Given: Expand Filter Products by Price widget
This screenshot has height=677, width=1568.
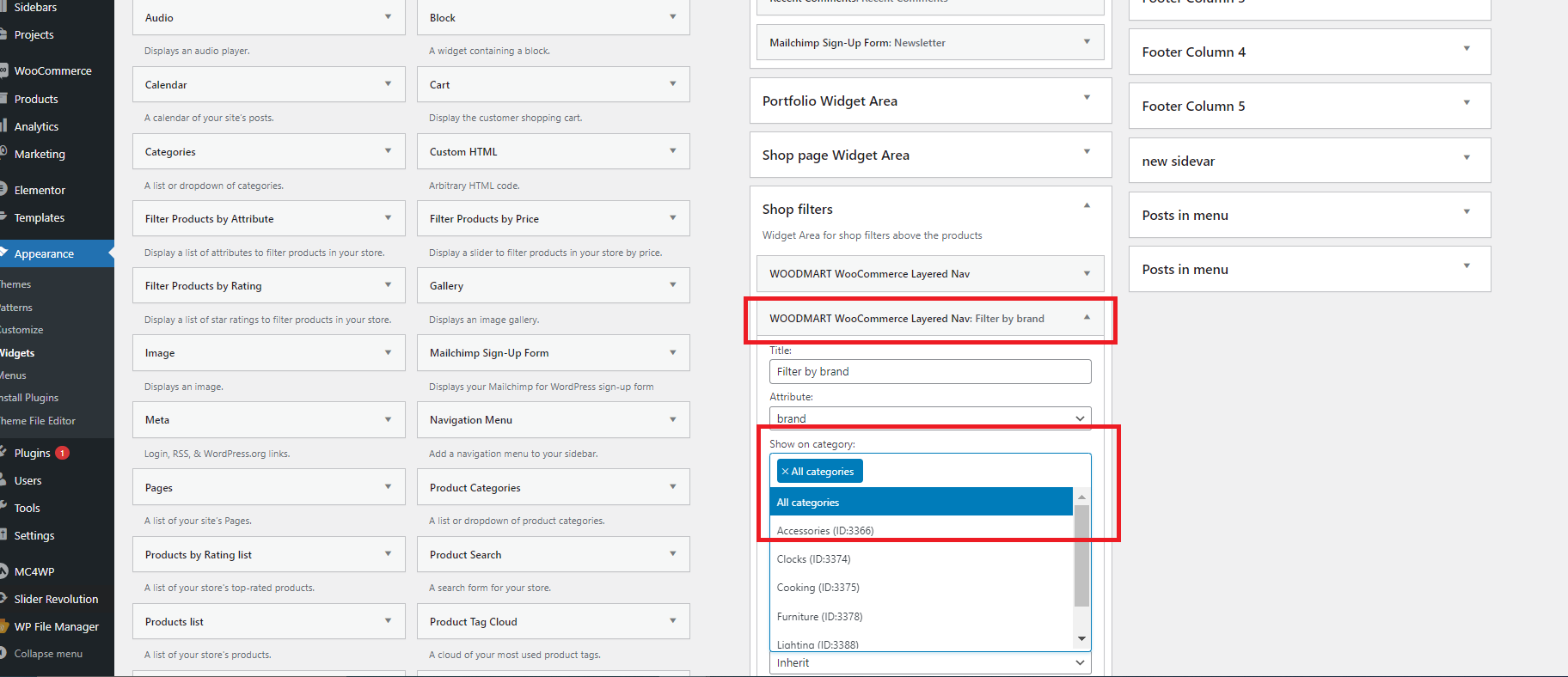Looking at the screenshot, I should (672, 218).
